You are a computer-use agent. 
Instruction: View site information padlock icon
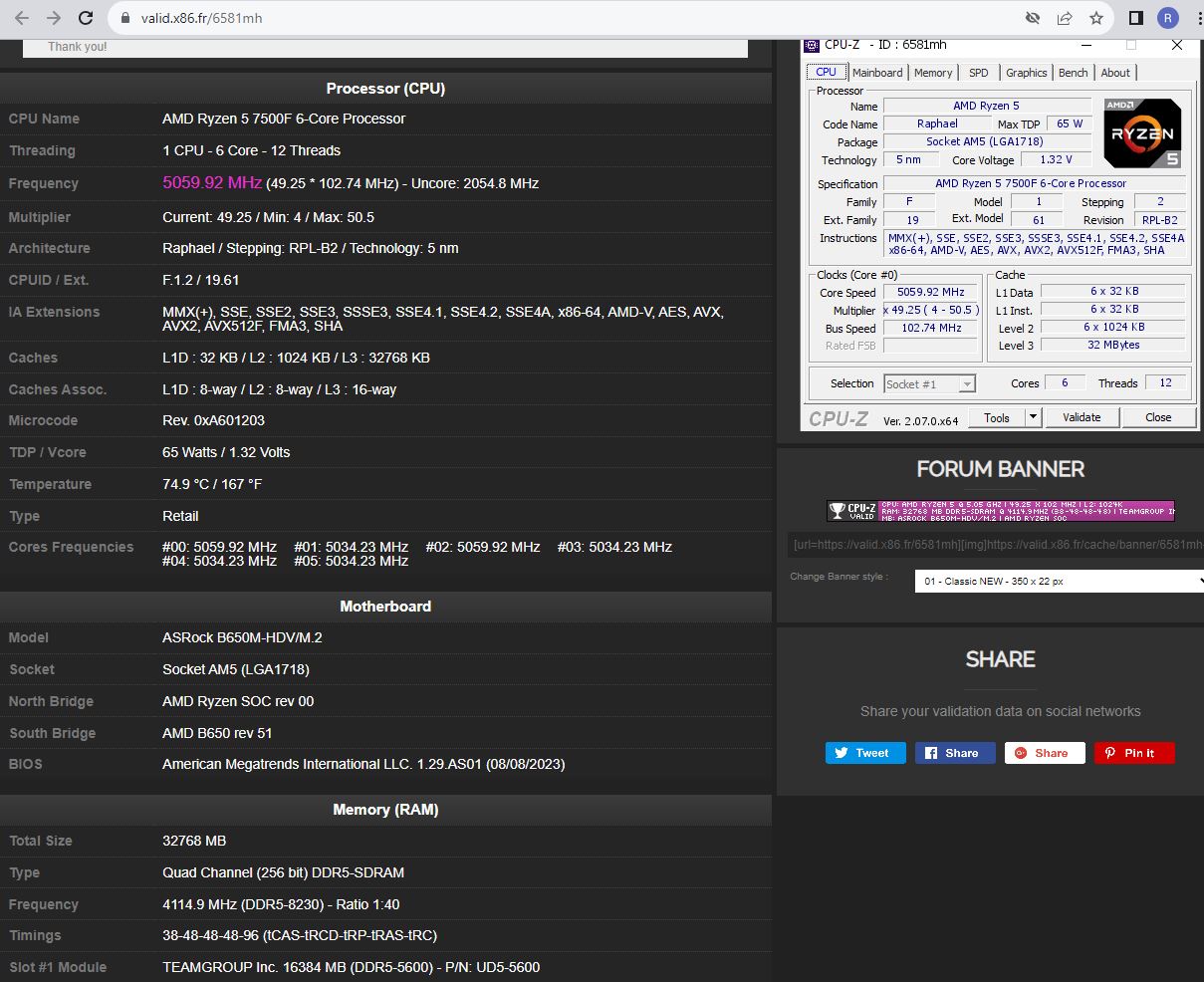pos(125,18)
